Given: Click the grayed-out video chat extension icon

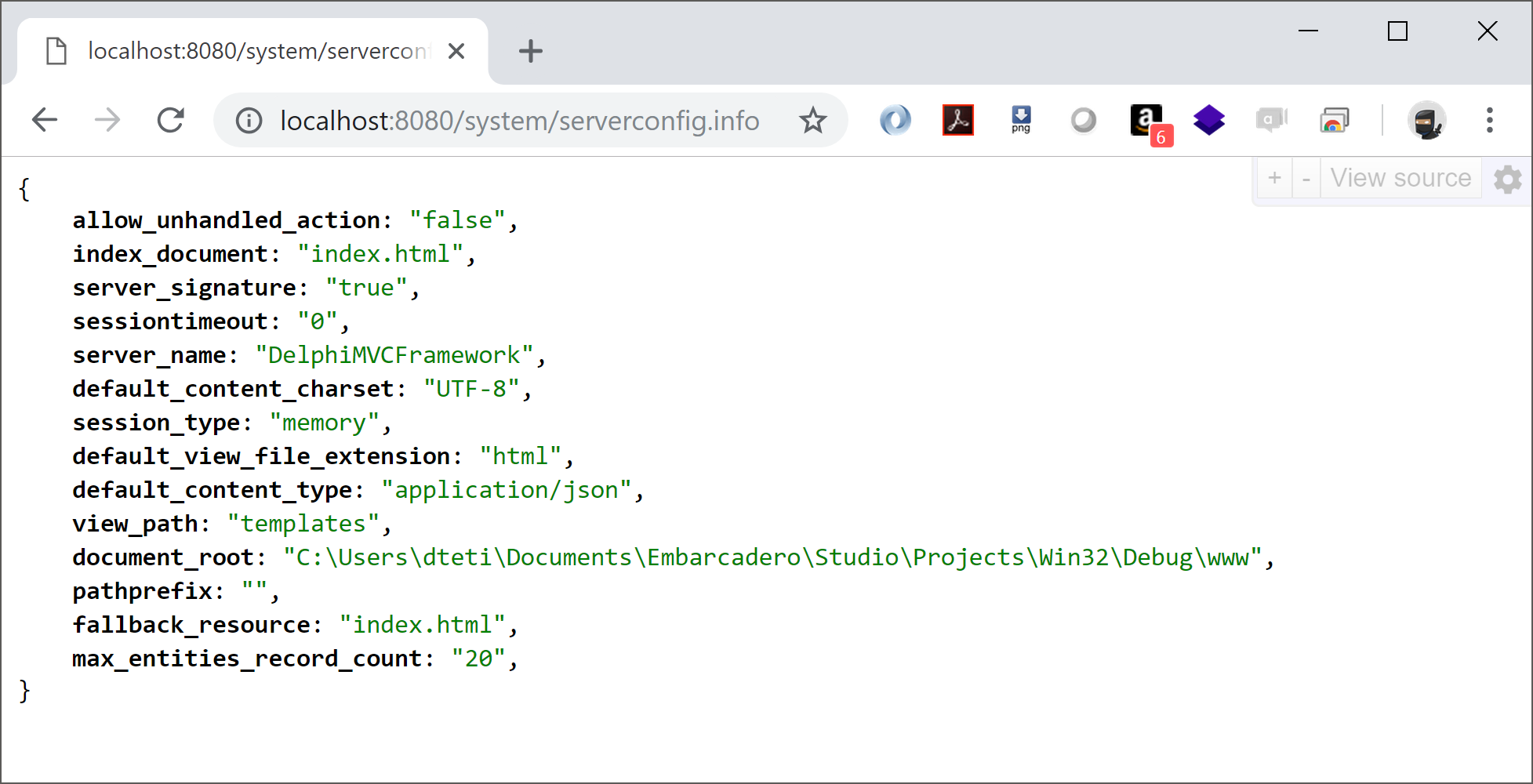Looking at the screenshot, I should click(1271, 120).
